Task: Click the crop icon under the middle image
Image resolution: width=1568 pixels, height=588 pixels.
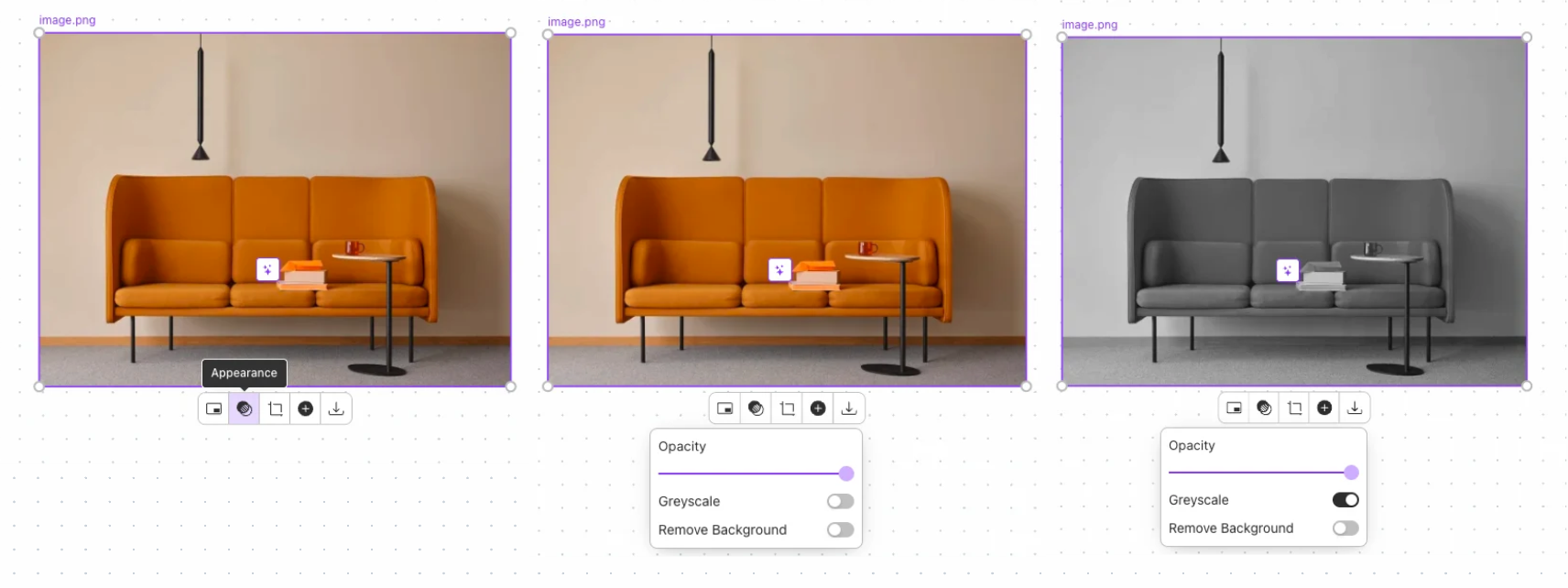Action: tap(788, 408)
